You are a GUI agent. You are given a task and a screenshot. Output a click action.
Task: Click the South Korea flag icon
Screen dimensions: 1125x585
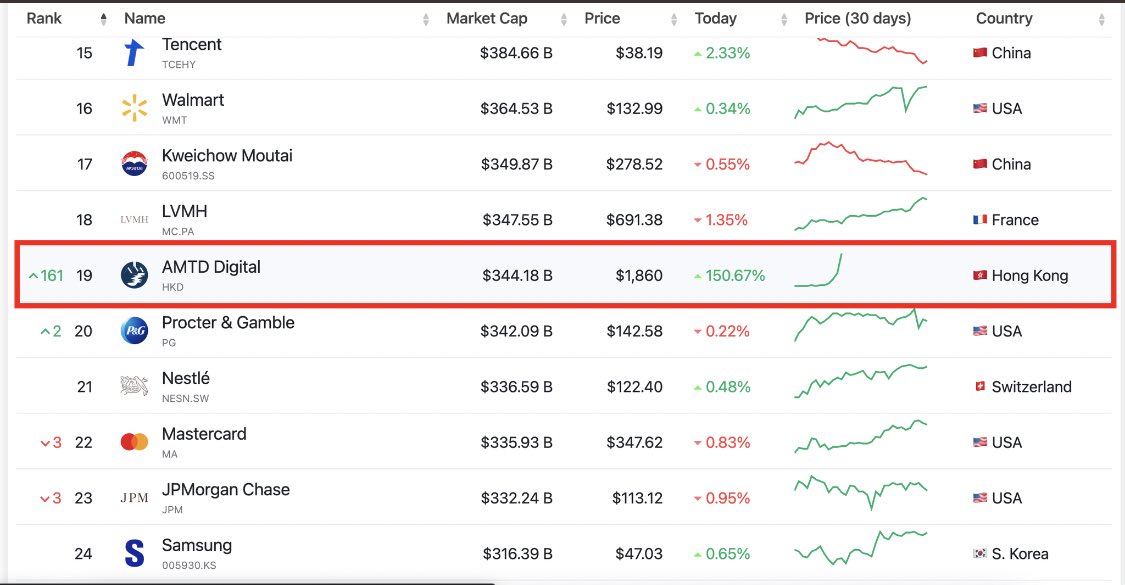point(979,553)
